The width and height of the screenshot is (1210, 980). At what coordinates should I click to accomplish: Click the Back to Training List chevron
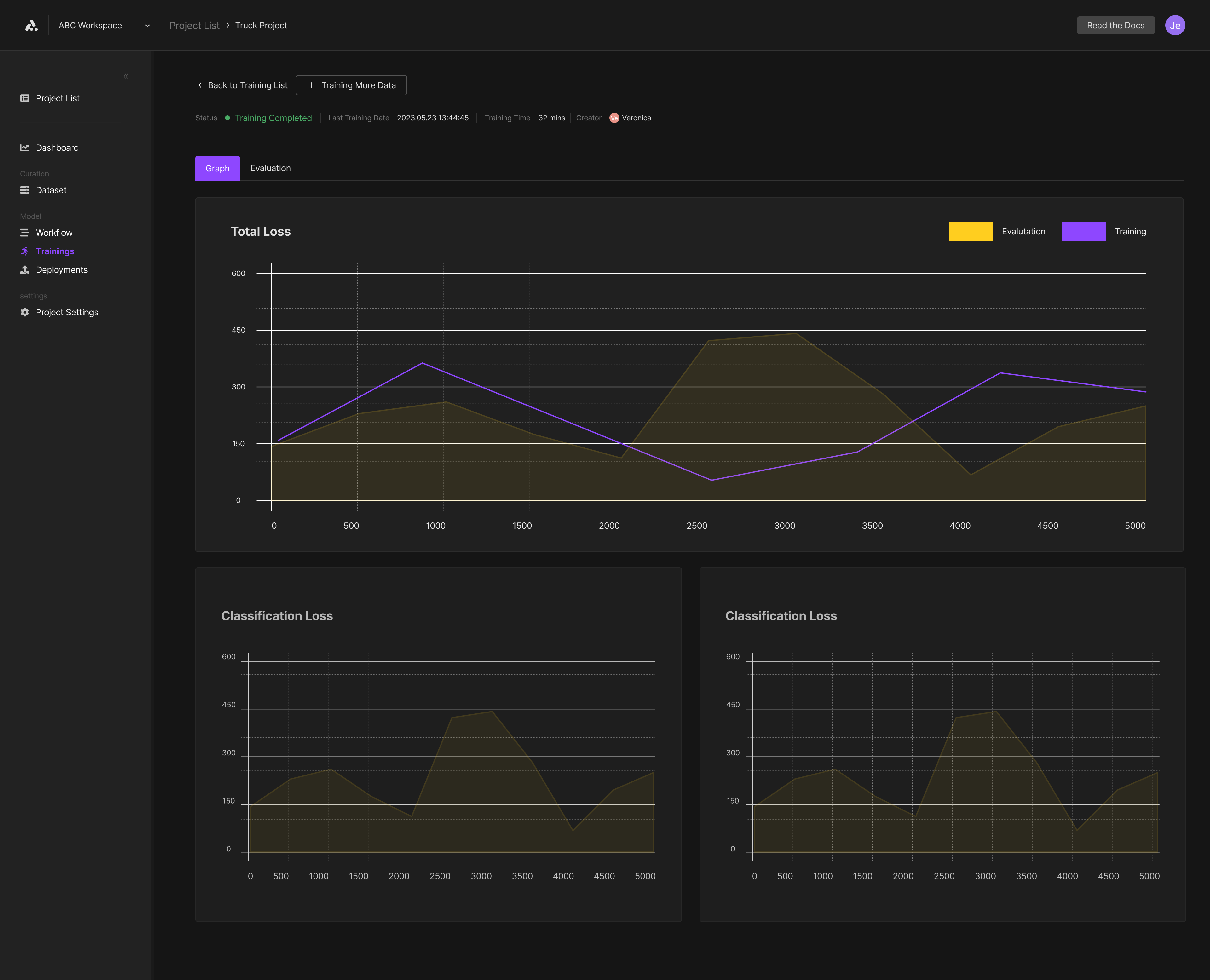[x=200, y=85]
